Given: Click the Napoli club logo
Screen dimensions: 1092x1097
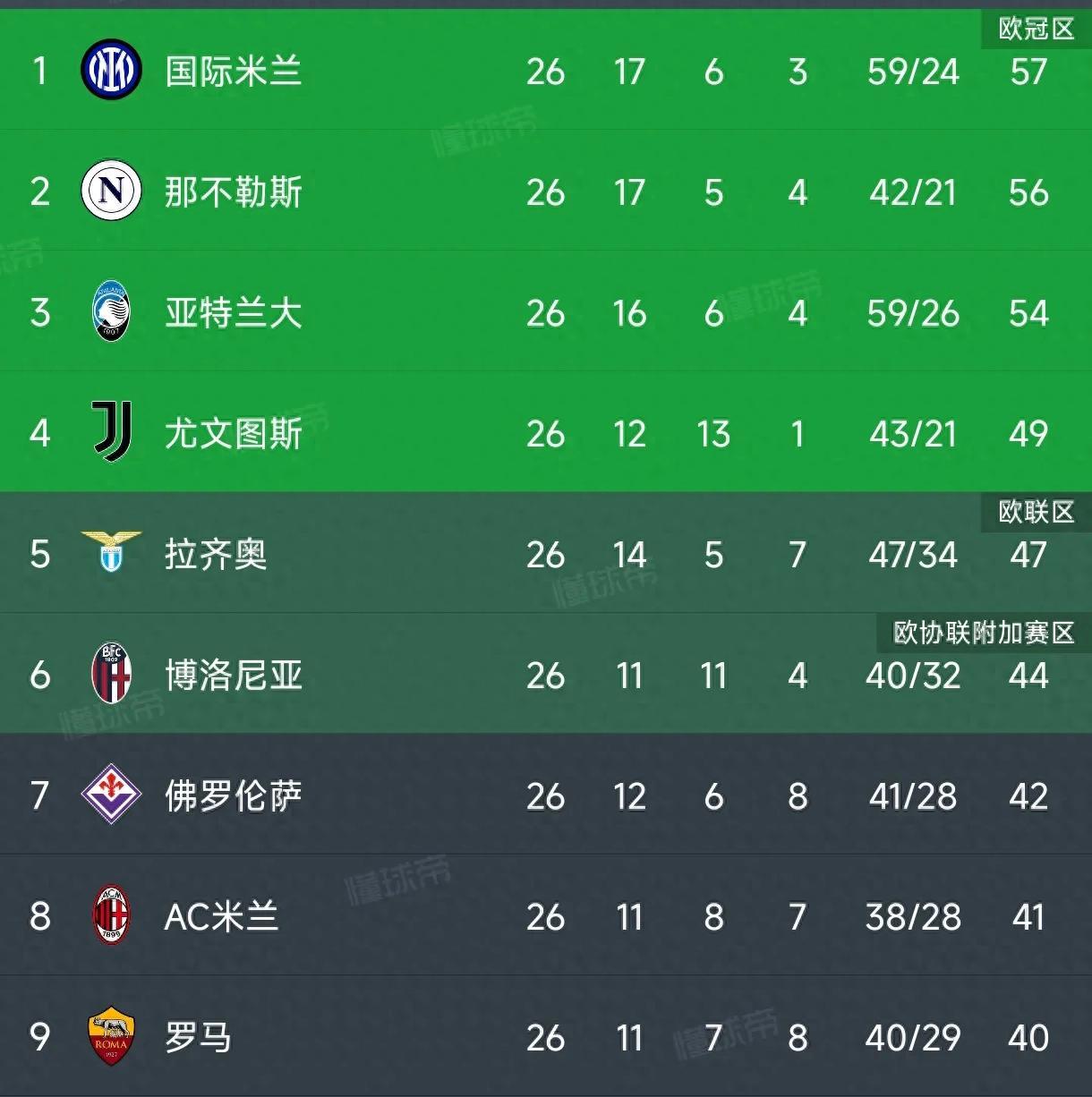Looking at the screenshot, I should 112,191.
